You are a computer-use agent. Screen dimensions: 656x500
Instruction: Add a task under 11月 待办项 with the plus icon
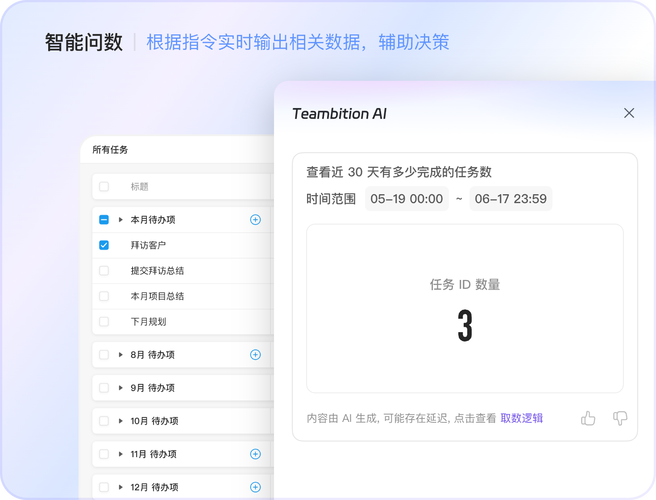(x=255, y=454)
